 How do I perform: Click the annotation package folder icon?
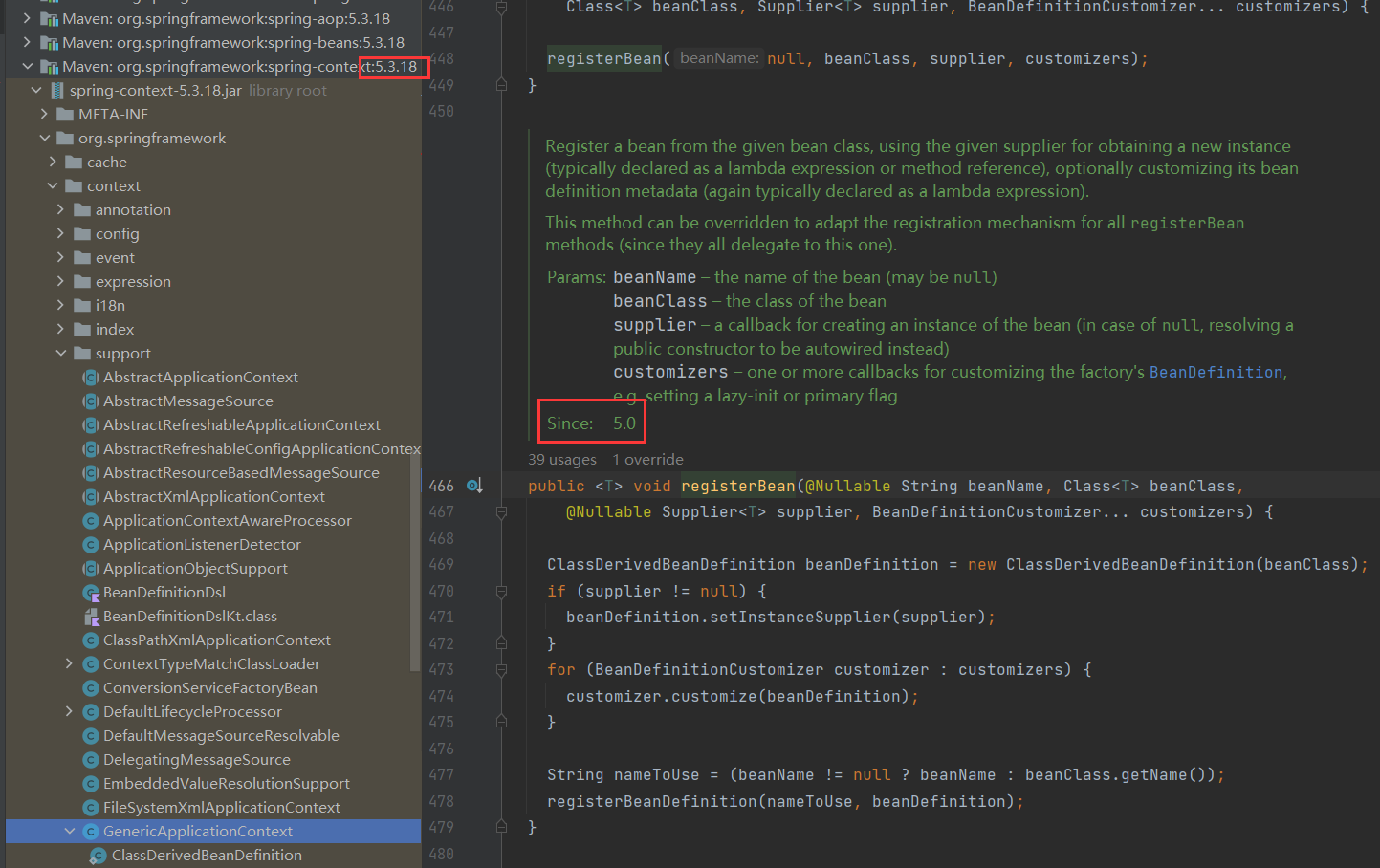pos(82,209)
